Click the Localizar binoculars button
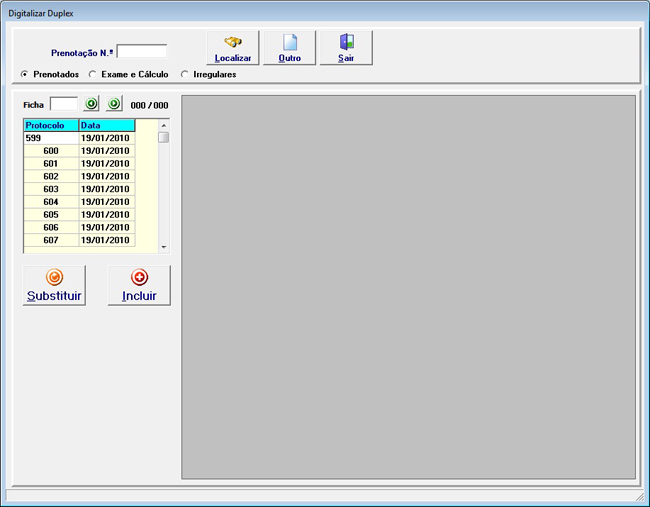650x507 pixels. click(x=233, y=48)
